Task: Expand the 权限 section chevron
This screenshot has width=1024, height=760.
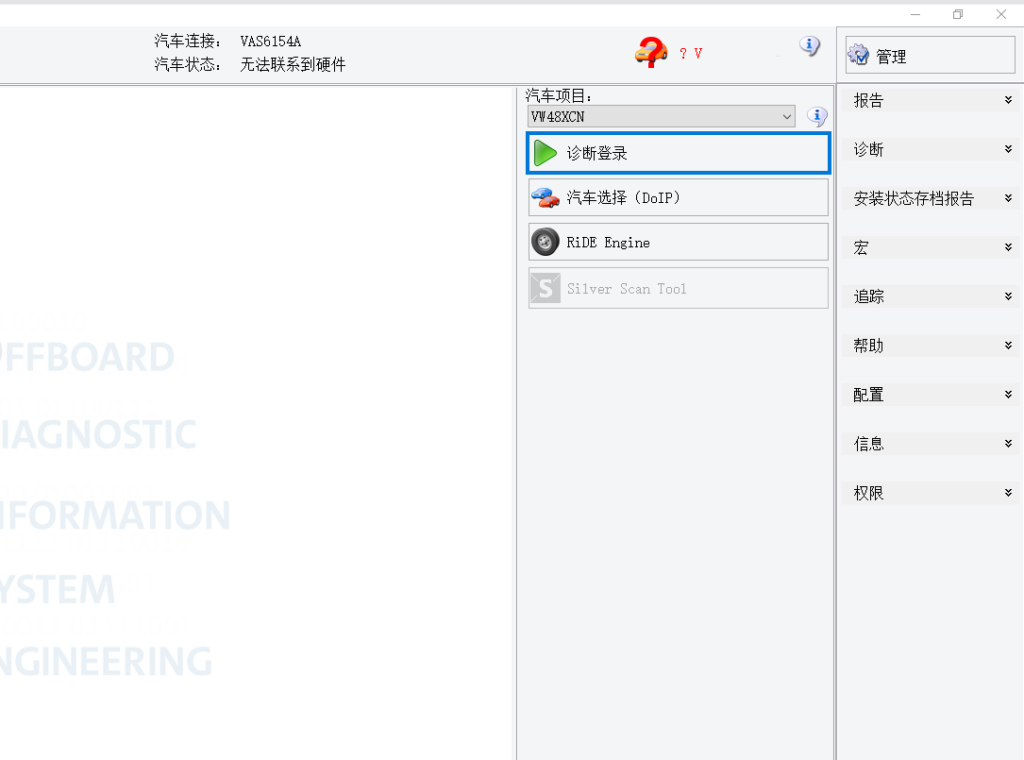Action: coord(1008,493)
